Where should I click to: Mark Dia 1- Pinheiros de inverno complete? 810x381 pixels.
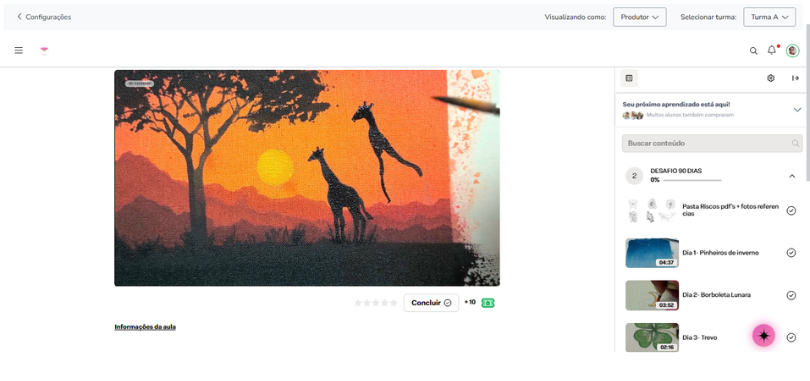tap(791, 253)
